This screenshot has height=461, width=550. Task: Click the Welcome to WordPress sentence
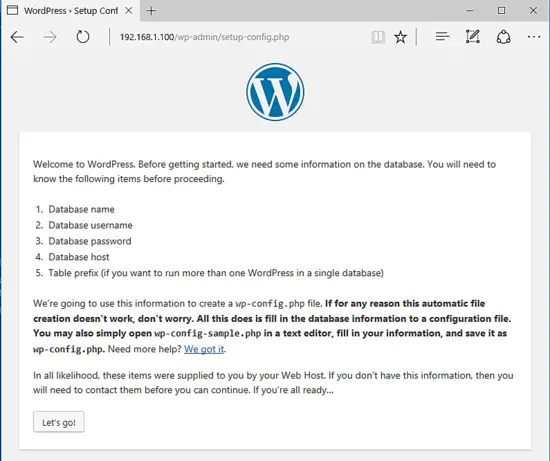click(x=264, y=172)
